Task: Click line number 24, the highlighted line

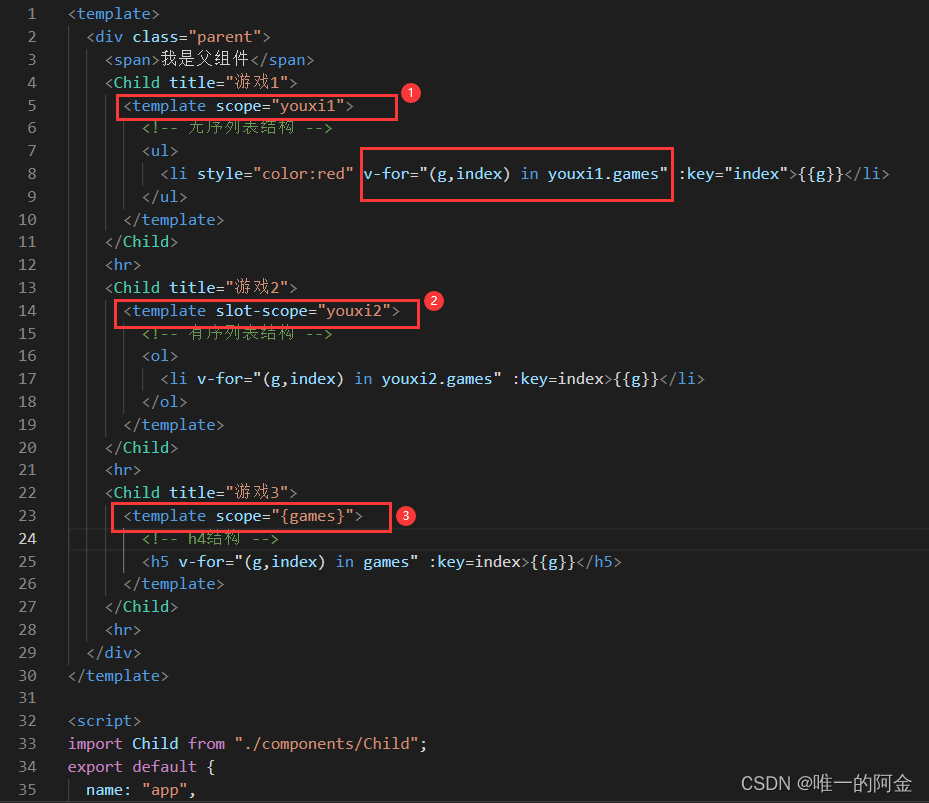Action: click(27, 539)
